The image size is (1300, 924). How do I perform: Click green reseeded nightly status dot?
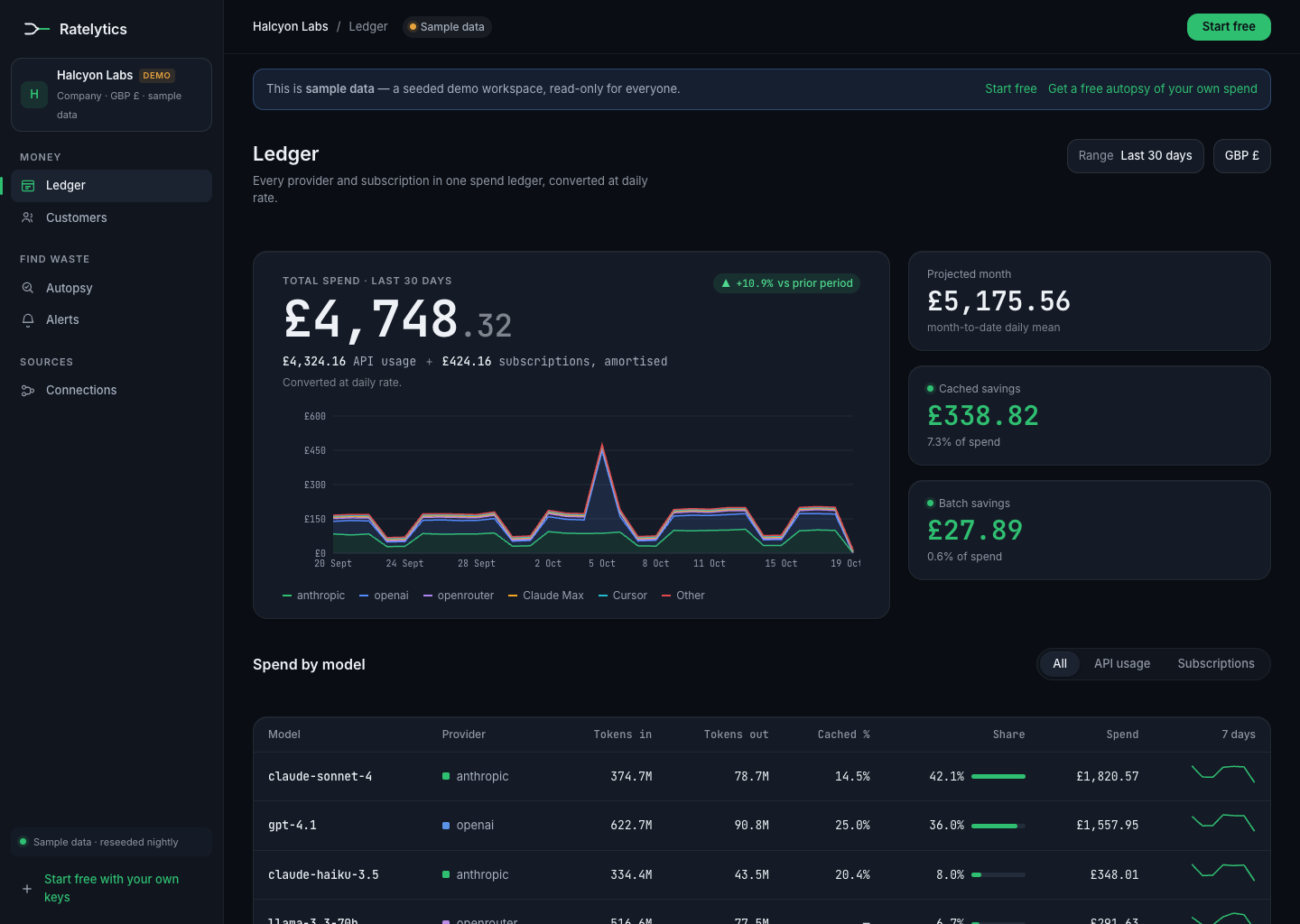tap(23, 842)
